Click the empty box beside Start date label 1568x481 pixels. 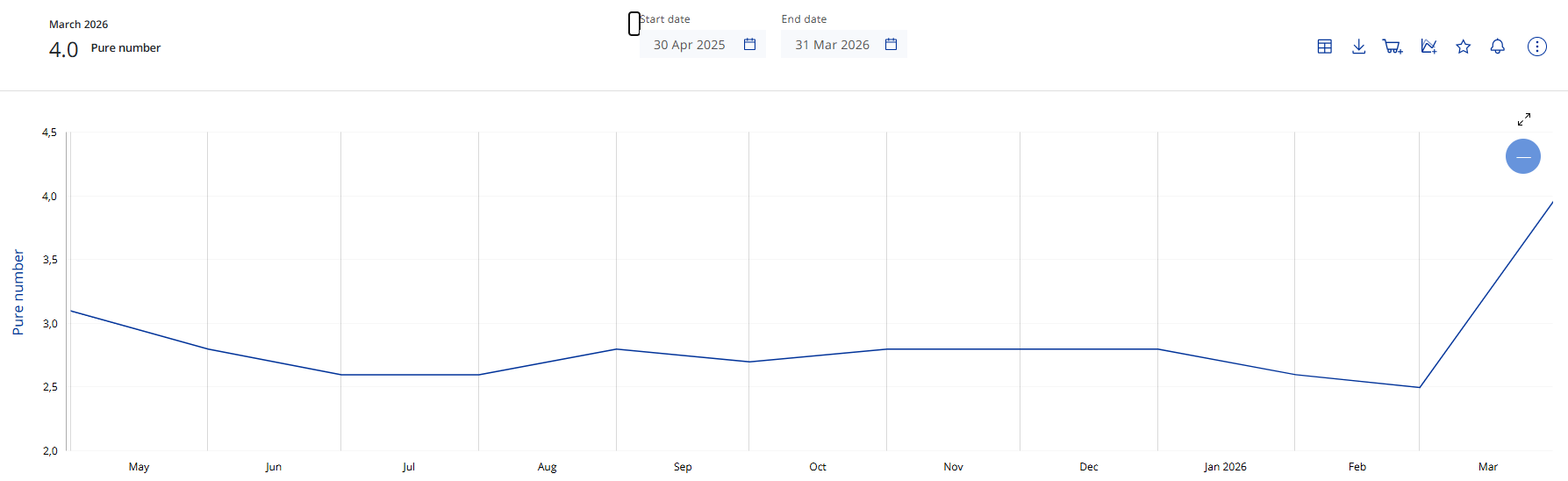[x=634, y=24]
